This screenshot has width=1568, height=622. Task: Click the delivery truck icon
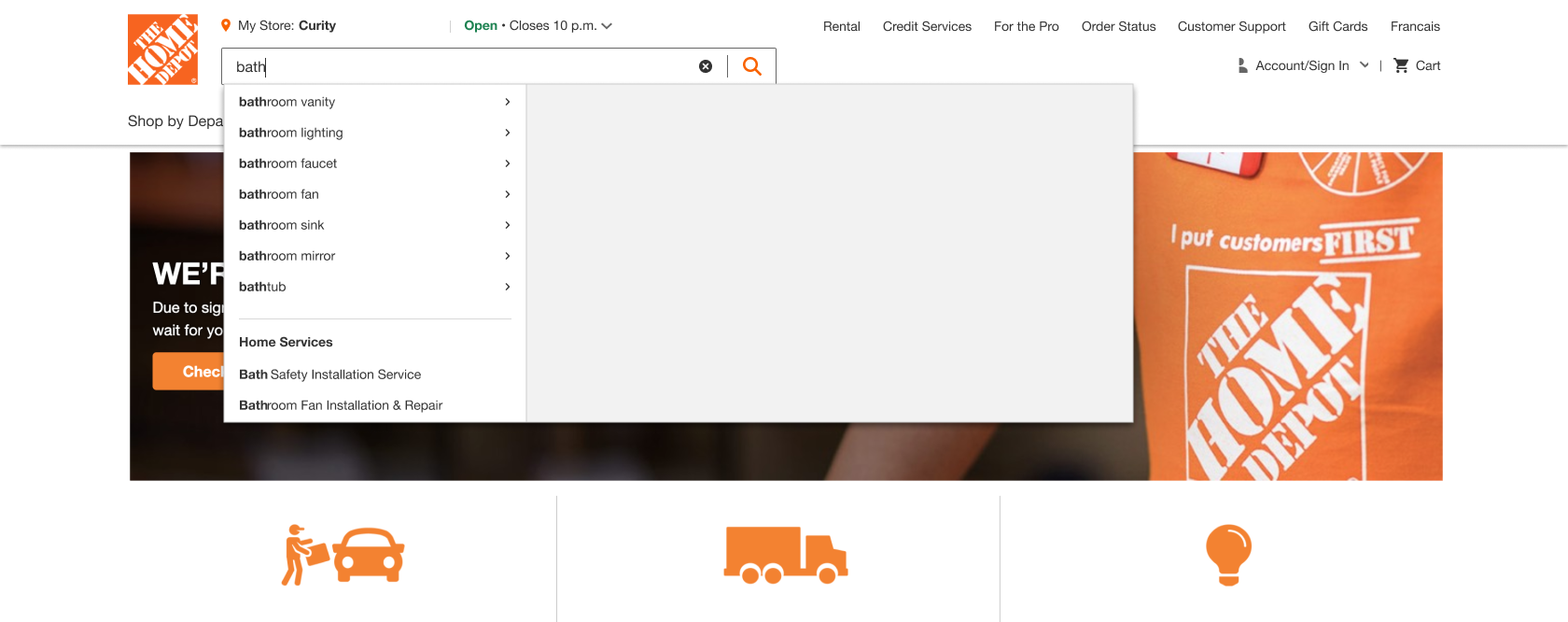[x=786, y=555]
